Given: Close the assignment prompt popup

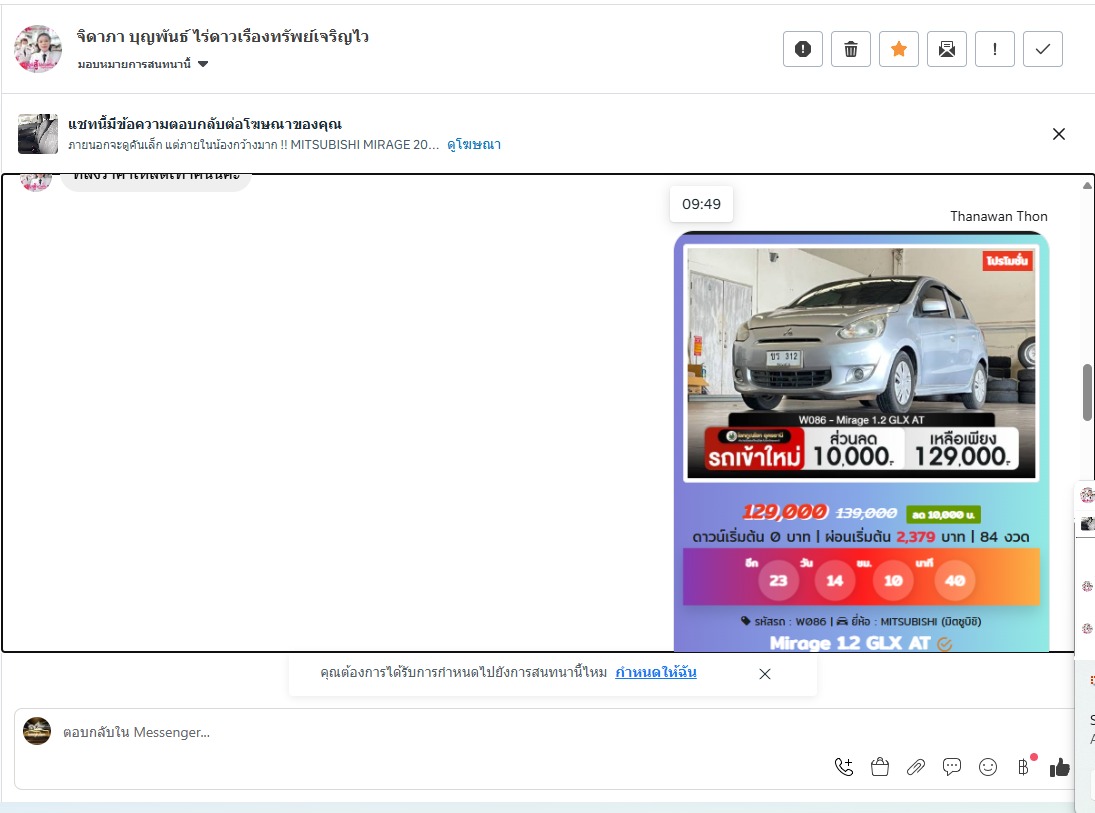Looking at the screenshot, I should pos(765,674).
